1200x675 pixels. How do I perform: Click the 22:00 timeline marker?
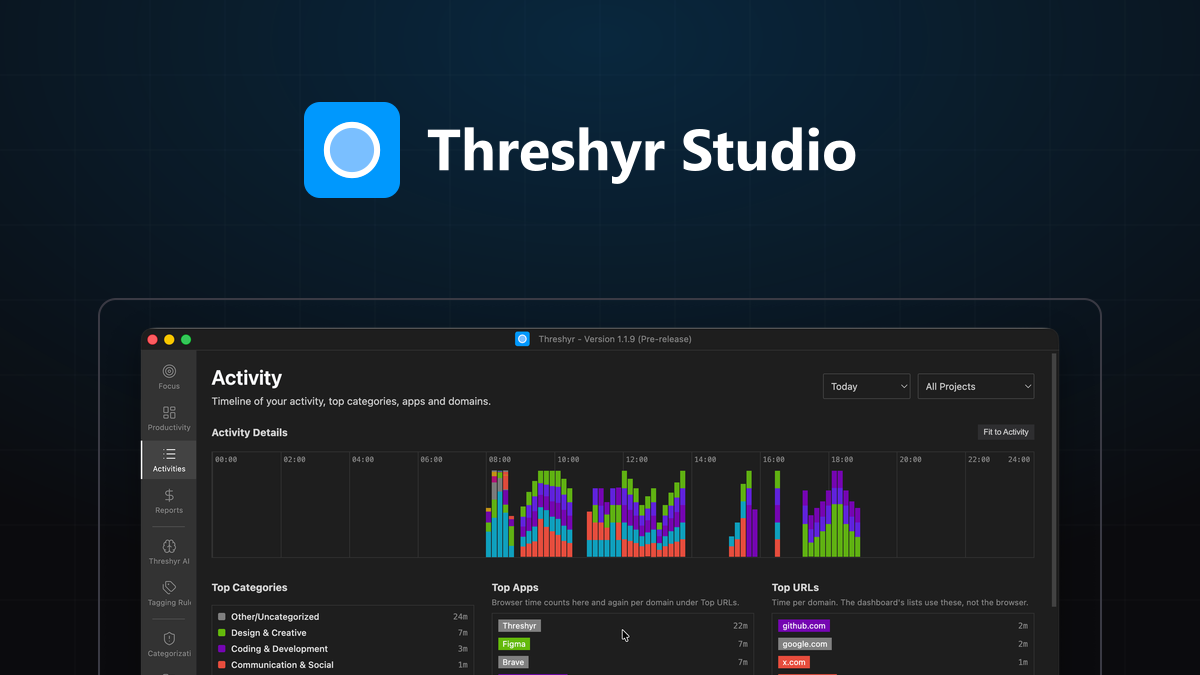pyautogui.click(x=978, y=460)
